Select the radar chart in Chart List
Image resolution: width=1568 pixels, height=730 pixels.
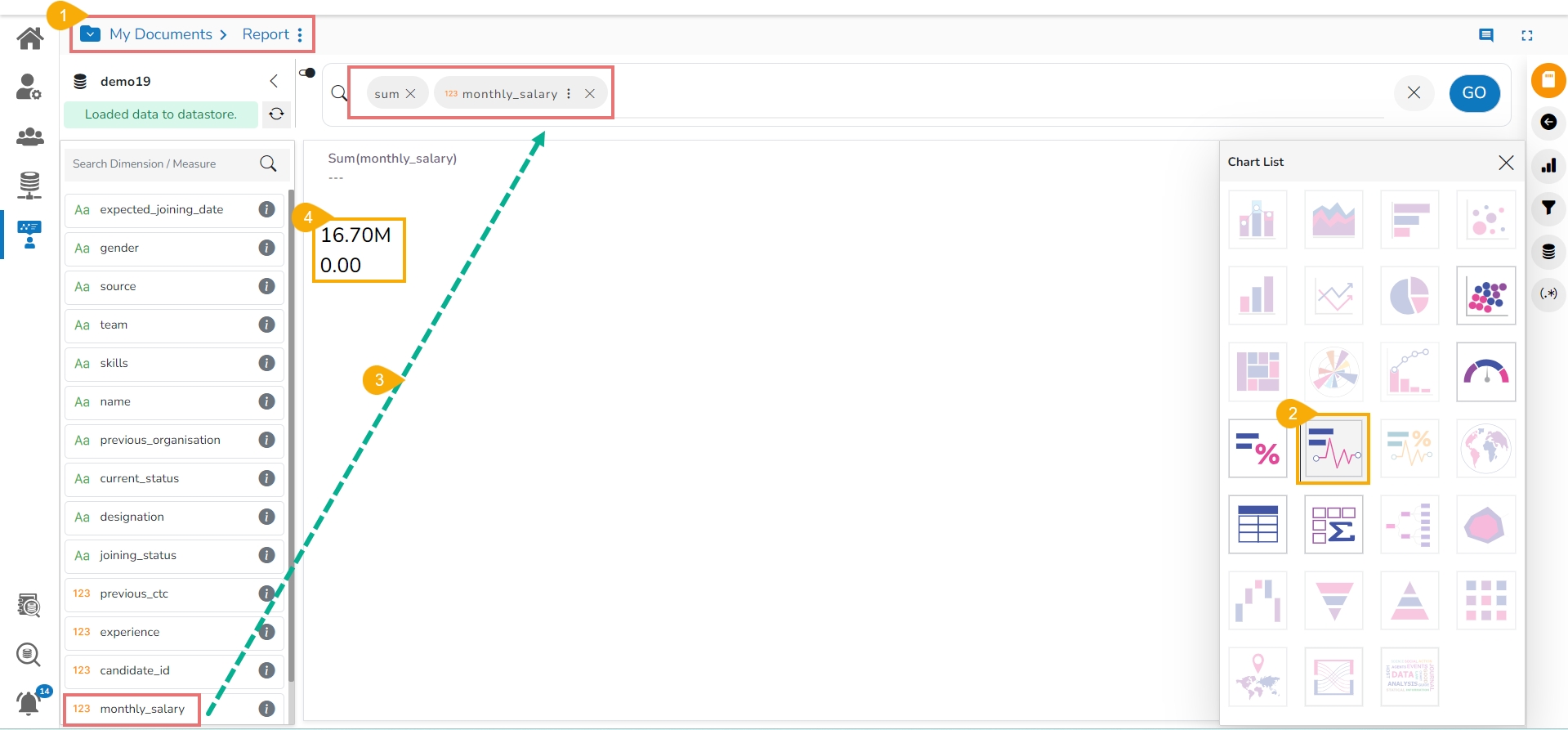click(1486, 524)
